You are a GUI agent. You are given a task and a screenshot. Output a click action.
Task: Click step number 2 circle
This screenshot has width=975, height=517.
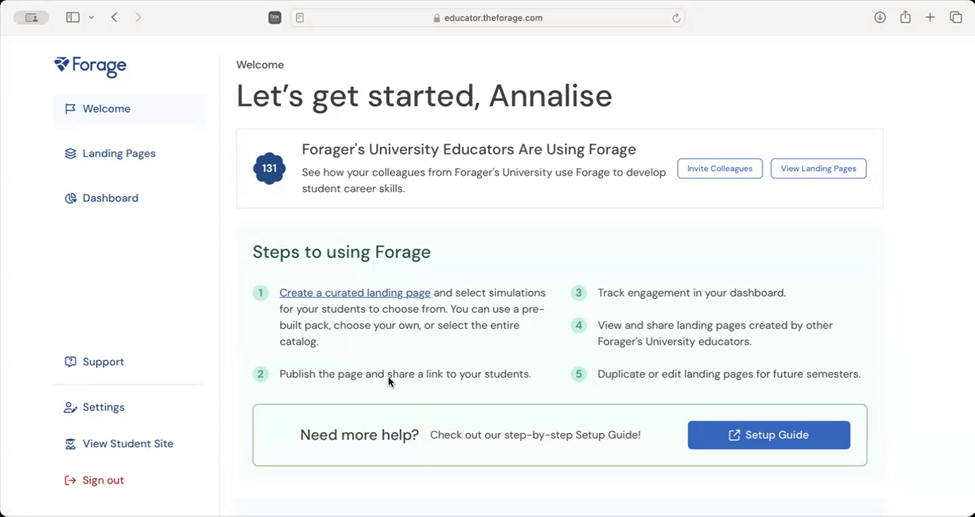[x=261, y=375]
